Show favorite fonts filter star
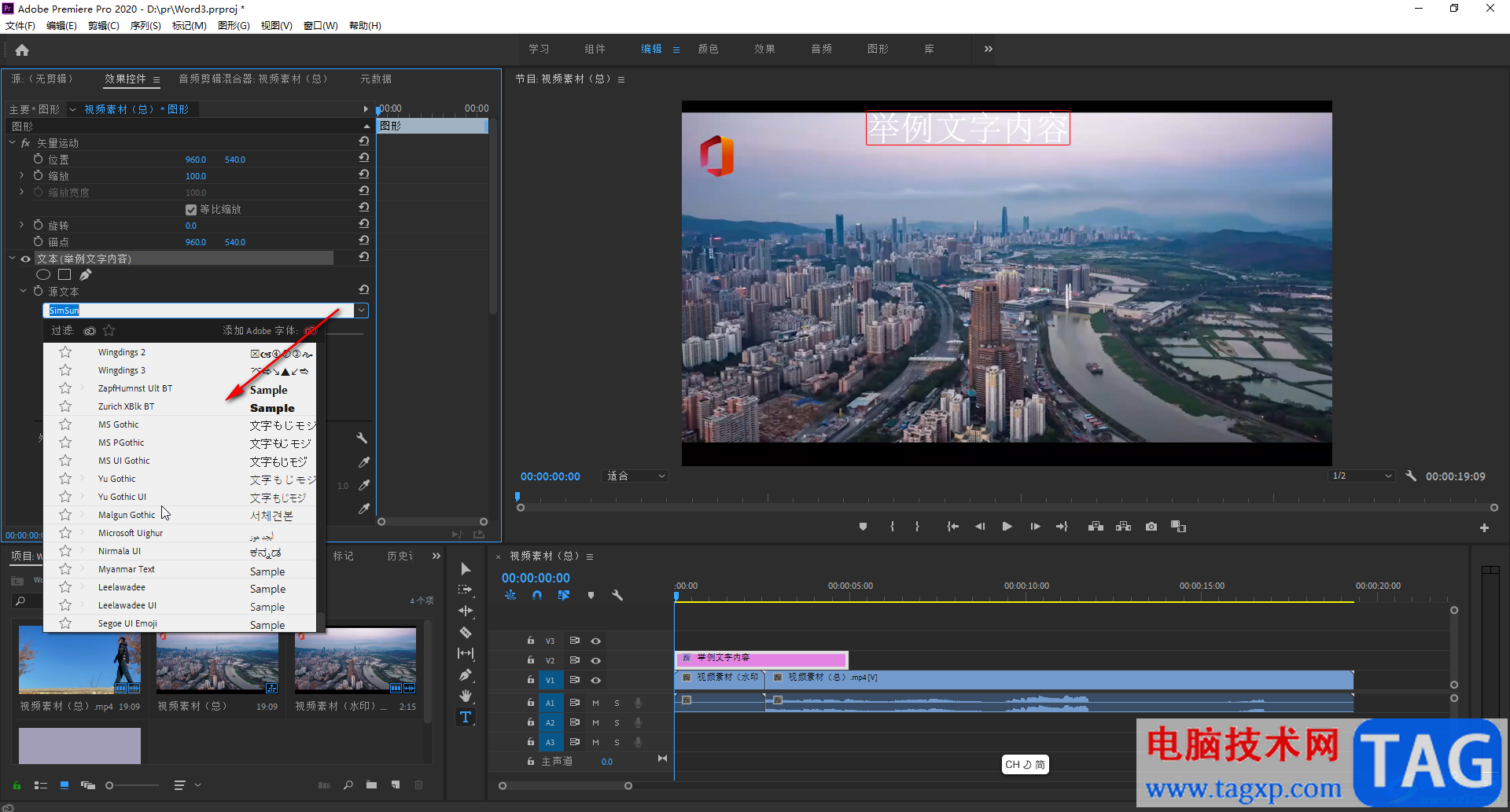The width and height of the screenshot is (1510, 812). coord(109,331)
